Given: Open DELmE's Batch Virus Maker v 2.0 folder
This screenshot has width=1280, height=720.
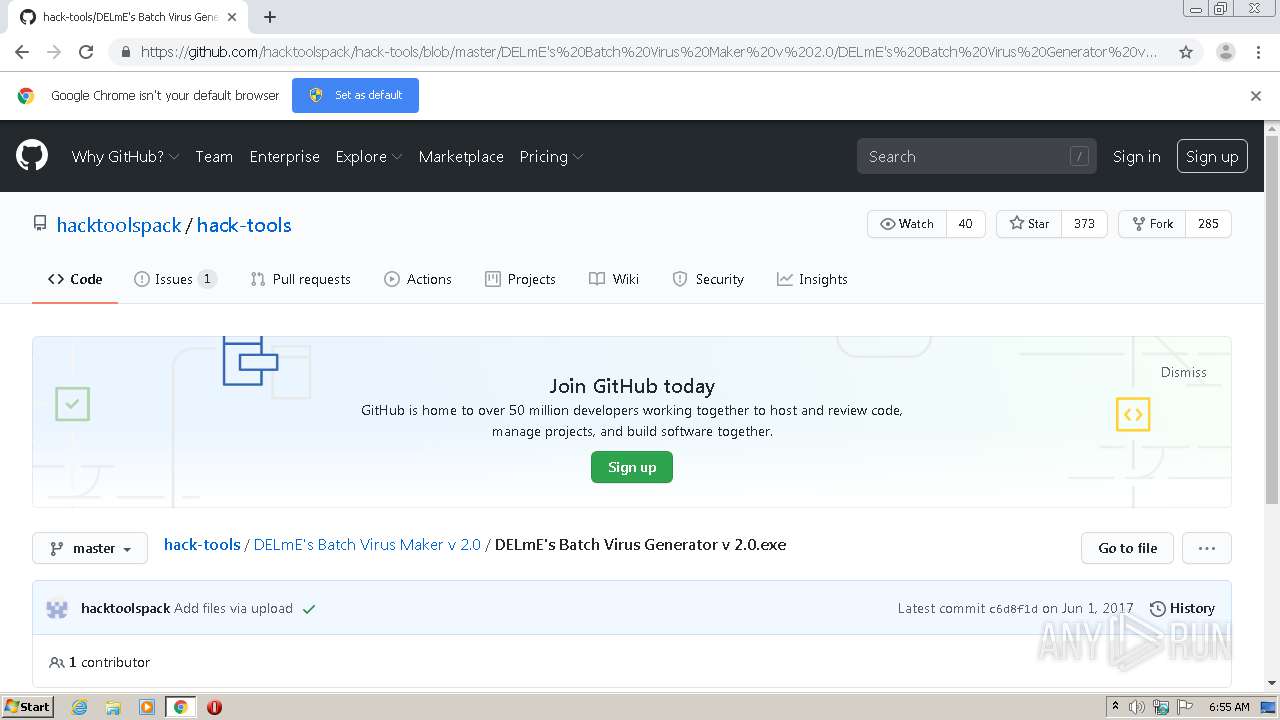Looking at the screenshot, I should [367, 545].
